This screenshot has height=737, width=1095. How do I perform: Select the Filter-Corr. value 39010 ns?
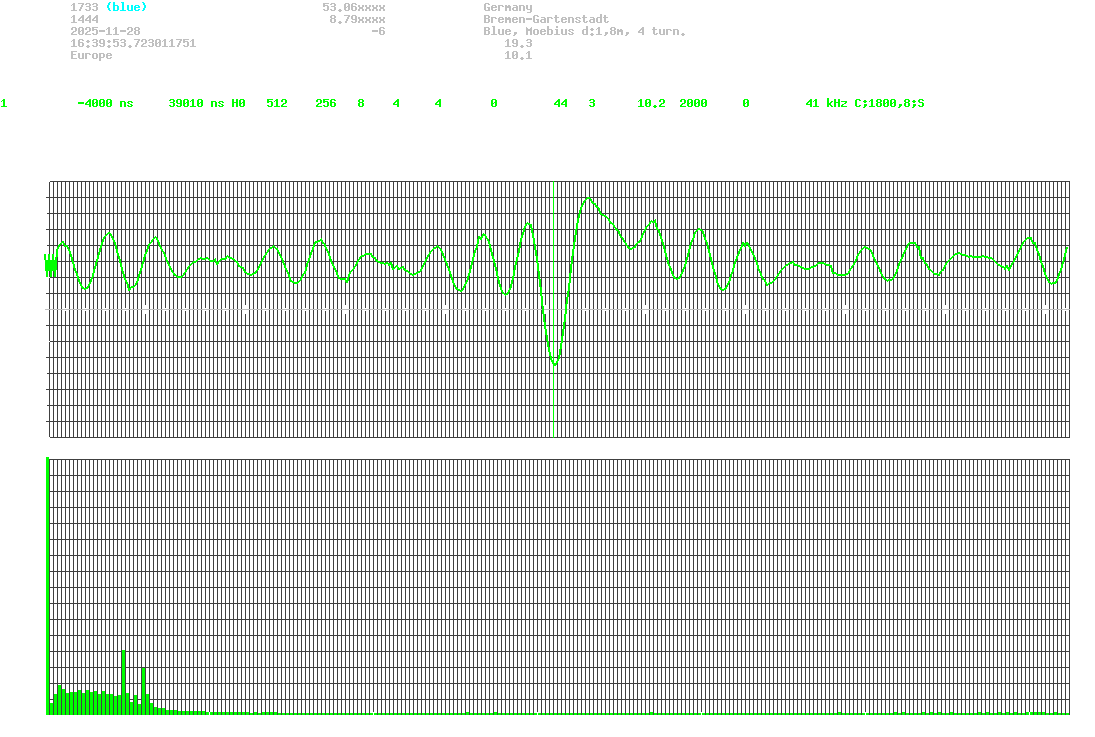(196, 103)
